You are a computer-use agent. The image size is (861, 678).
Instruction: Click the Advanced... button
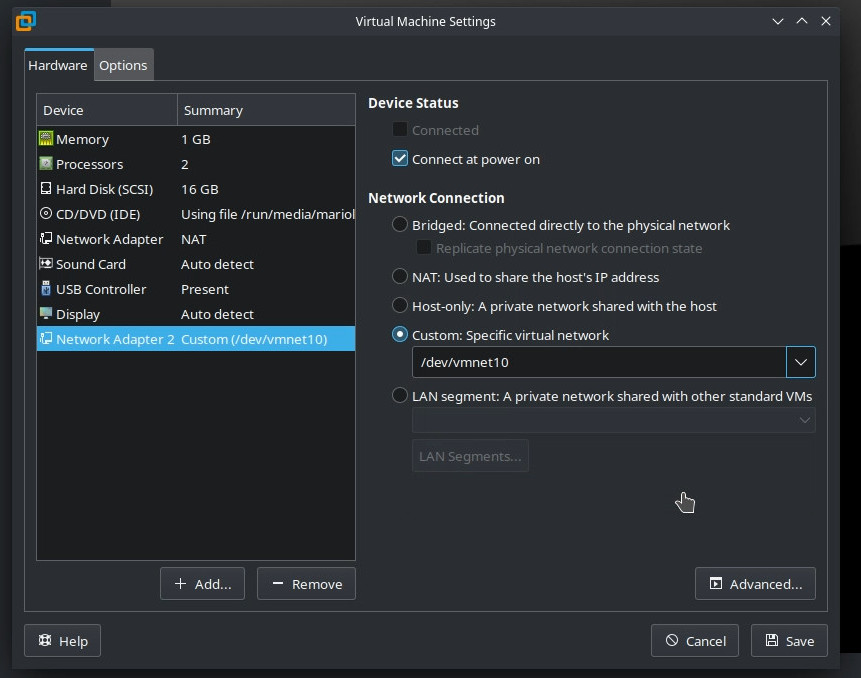pyautogui.click(x=755, y=584)
